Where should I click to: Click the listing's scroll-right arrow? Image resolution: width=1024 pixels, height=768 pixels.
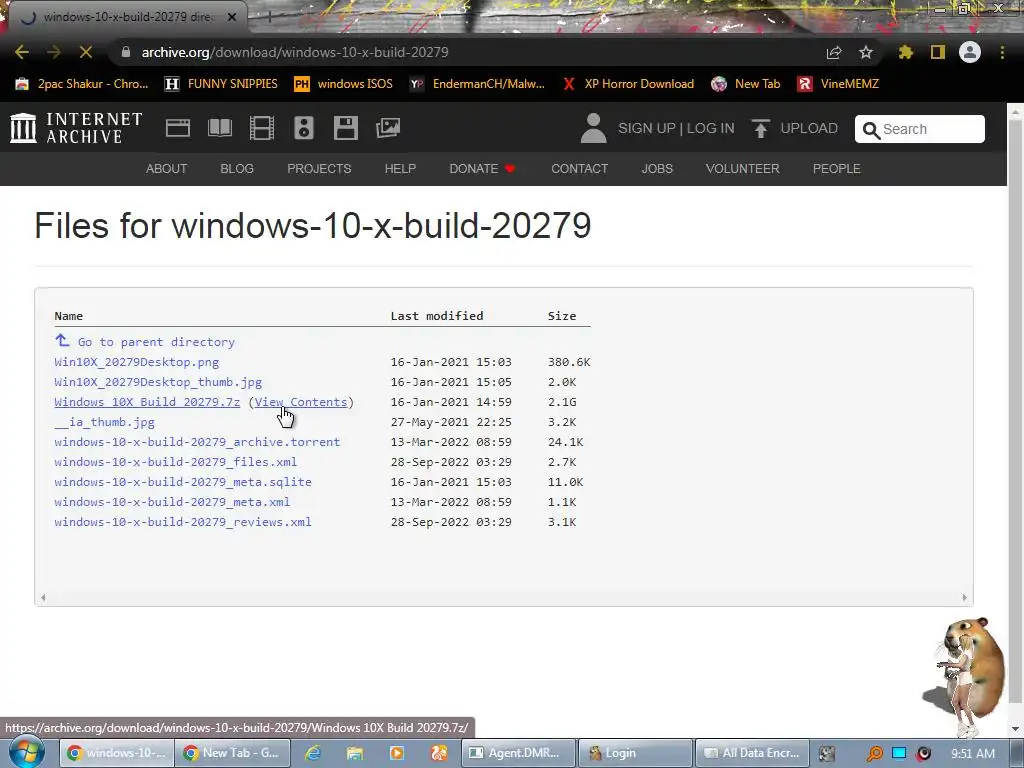point(965,597)
